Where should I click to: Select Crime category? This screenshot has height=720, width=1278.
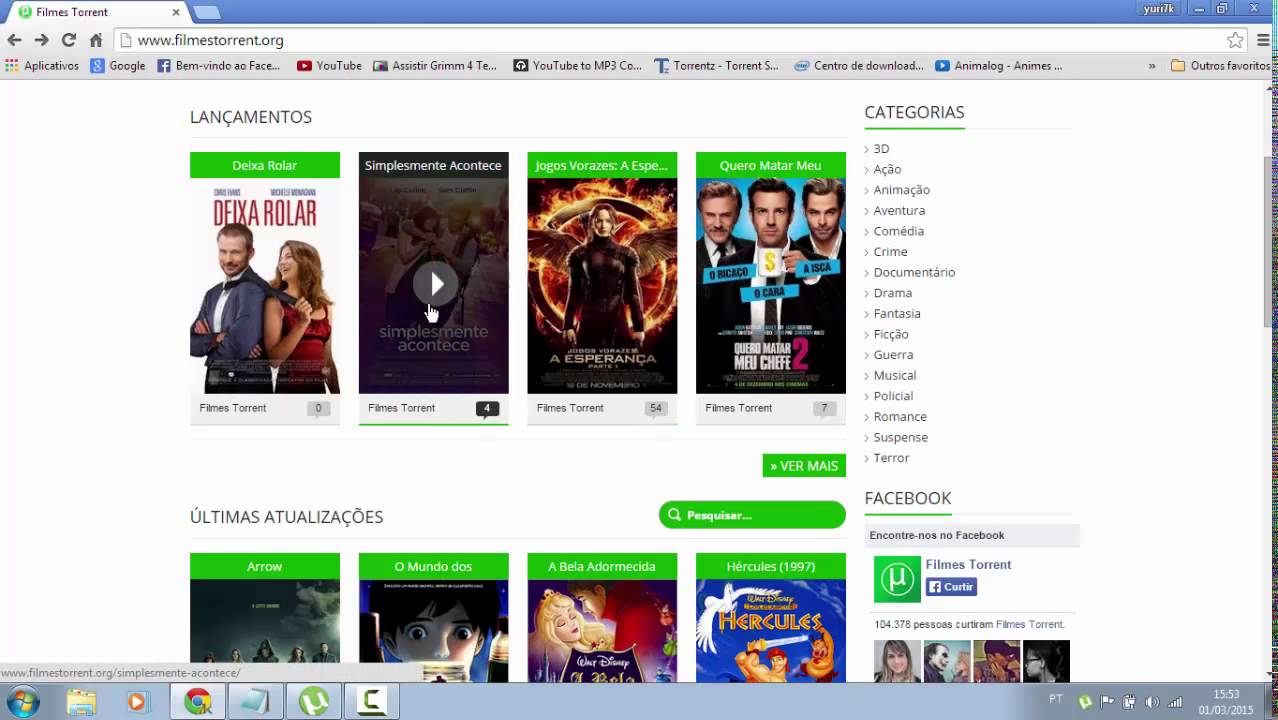point(890,252)
